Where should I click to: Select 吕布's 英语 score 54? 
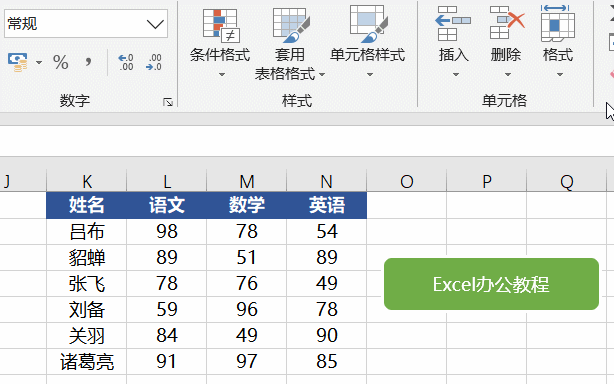327,231
